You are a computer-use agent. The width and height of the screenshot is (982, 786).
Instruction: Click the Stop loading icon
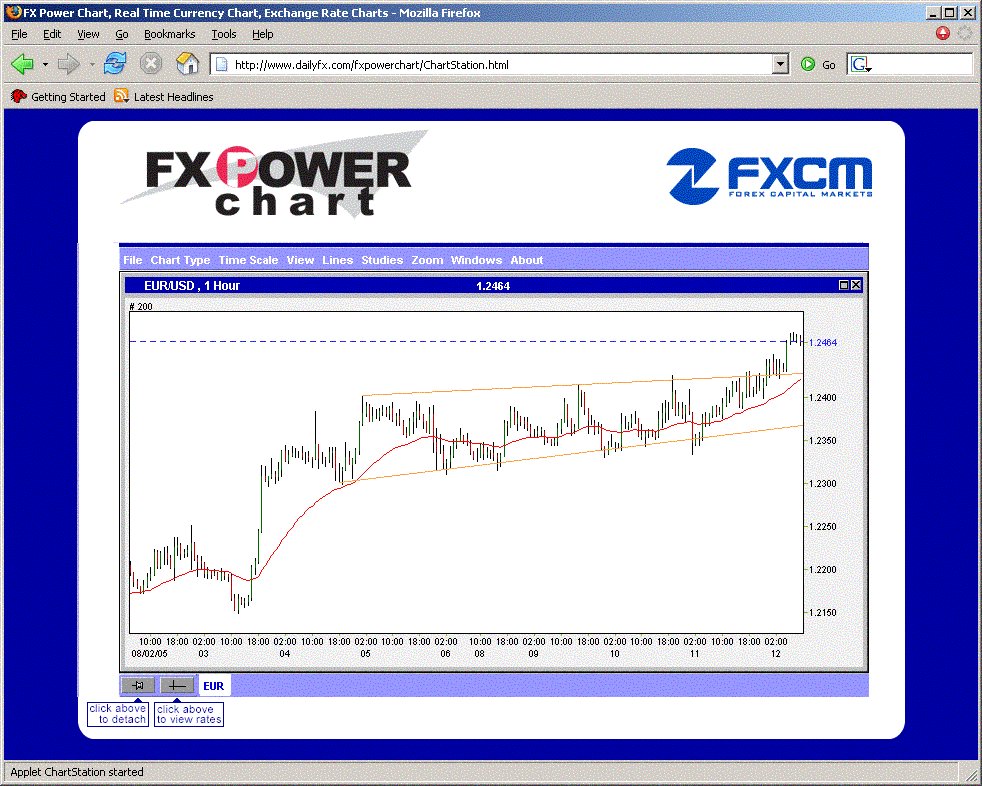point(150,64)
